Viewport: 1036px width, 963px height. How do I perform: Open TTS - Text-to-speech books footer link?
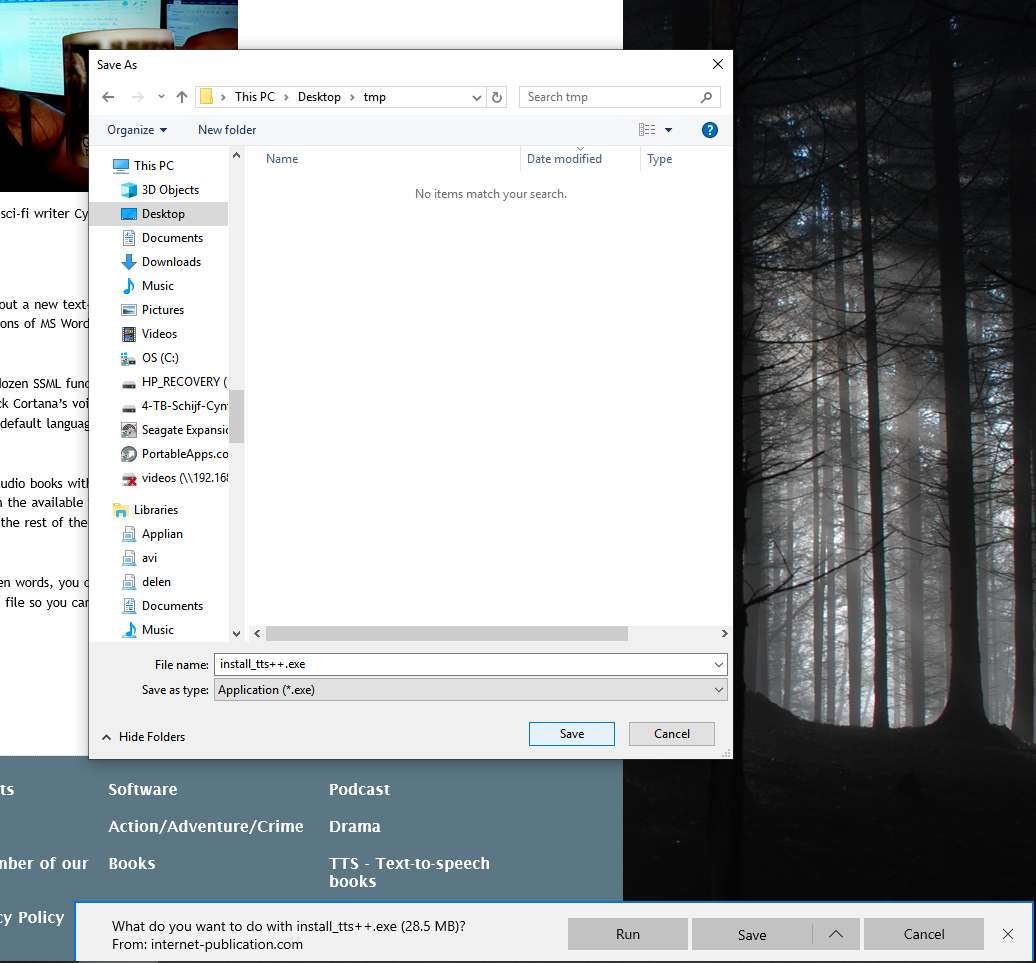(409, 872)
